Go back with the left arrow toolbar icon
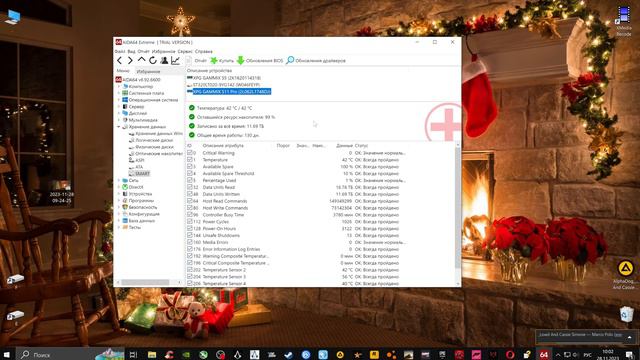Image resolution: width=640 pixels, height=360 pixels. 119,60
